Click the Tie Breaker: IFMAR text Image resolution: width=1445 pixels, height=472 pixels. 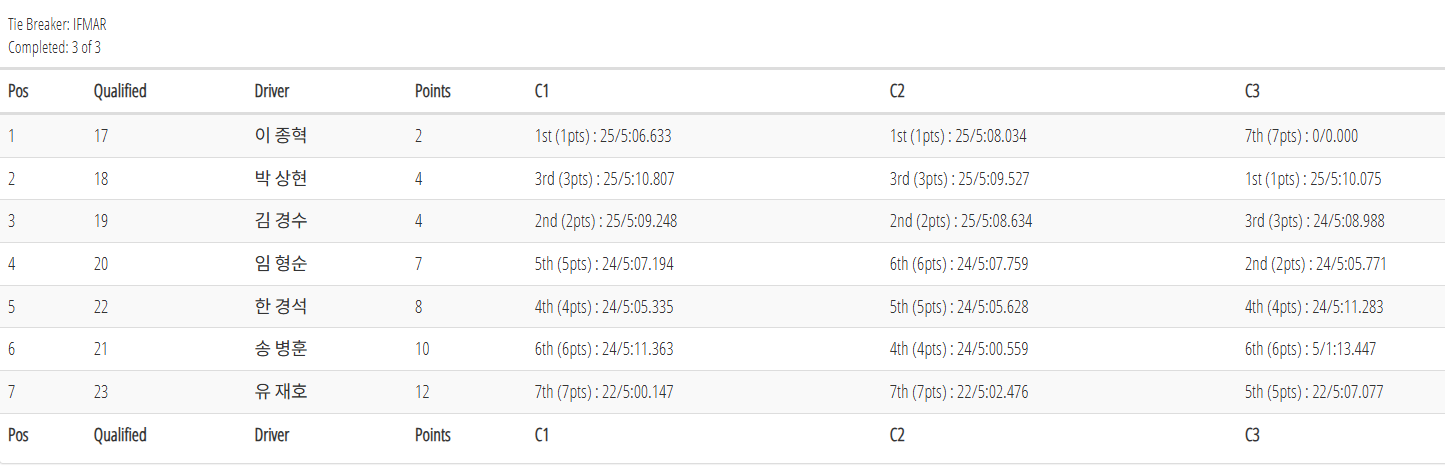[57, 25]
